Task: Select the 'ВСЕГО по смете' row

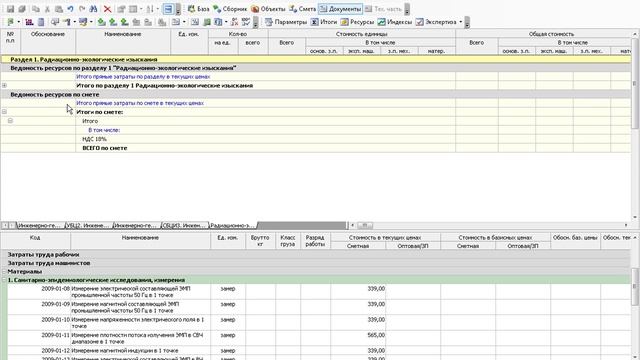Action: (x=316, y=148)
